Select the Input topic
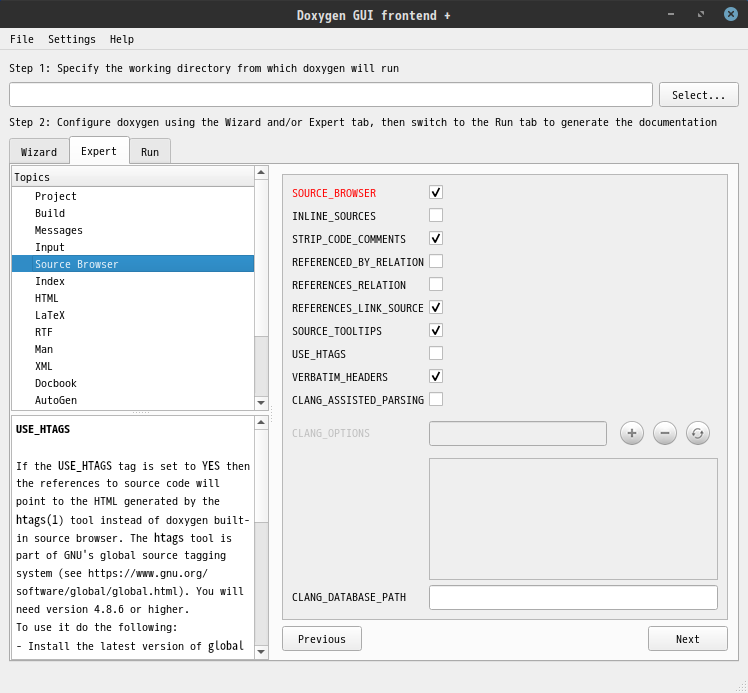The height and width of the screenshot is (693, 748). [x=133, y=247]
